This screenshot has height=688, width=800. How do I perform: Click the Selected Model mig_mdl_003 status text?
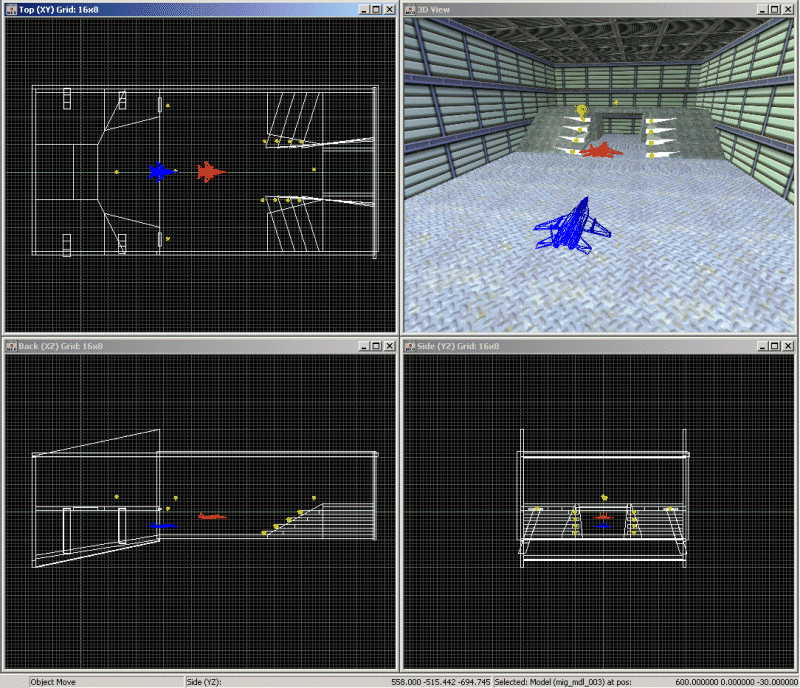point(580,681)
